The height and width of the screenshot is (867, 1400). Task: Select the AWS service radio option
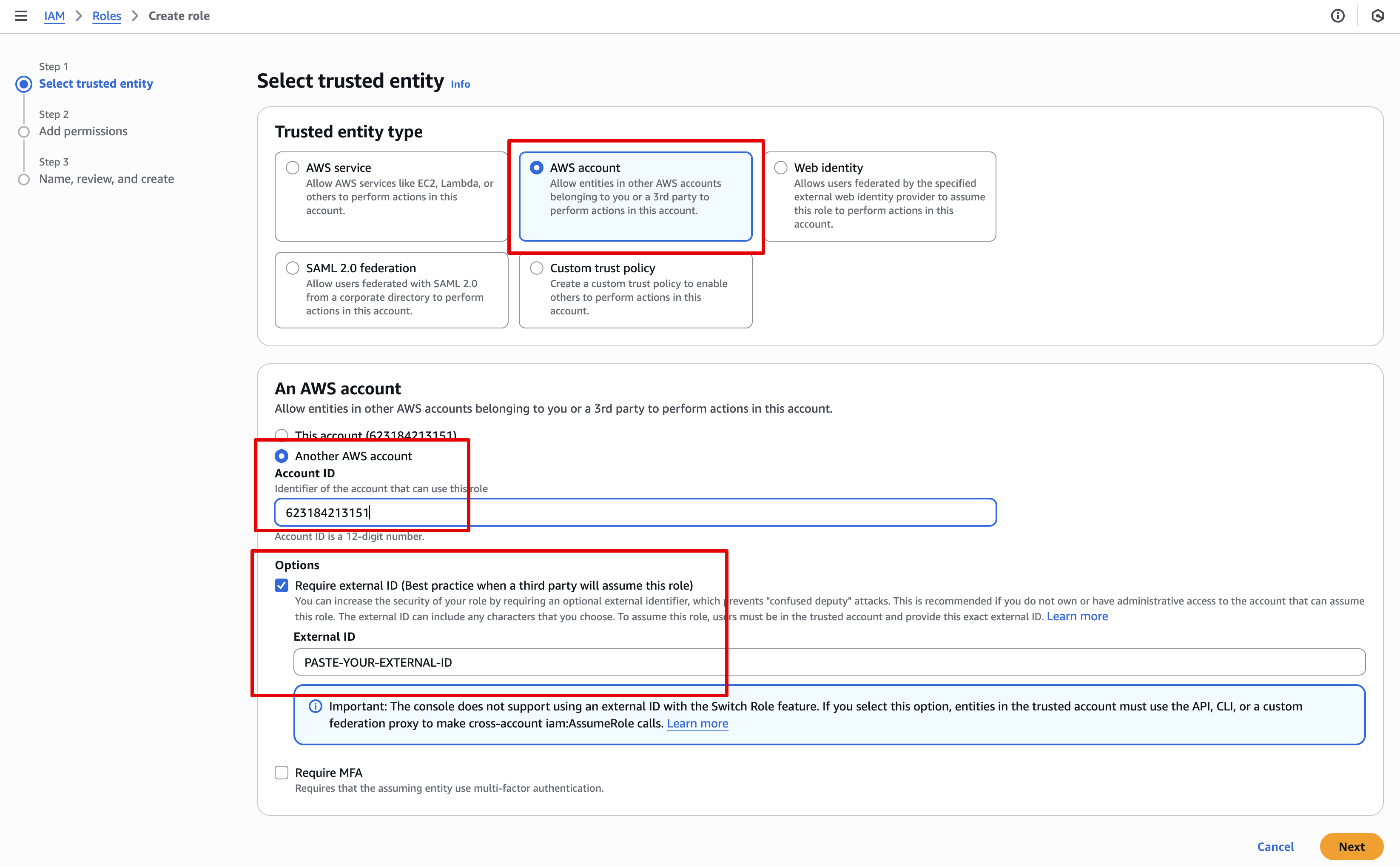click(293, 168)
